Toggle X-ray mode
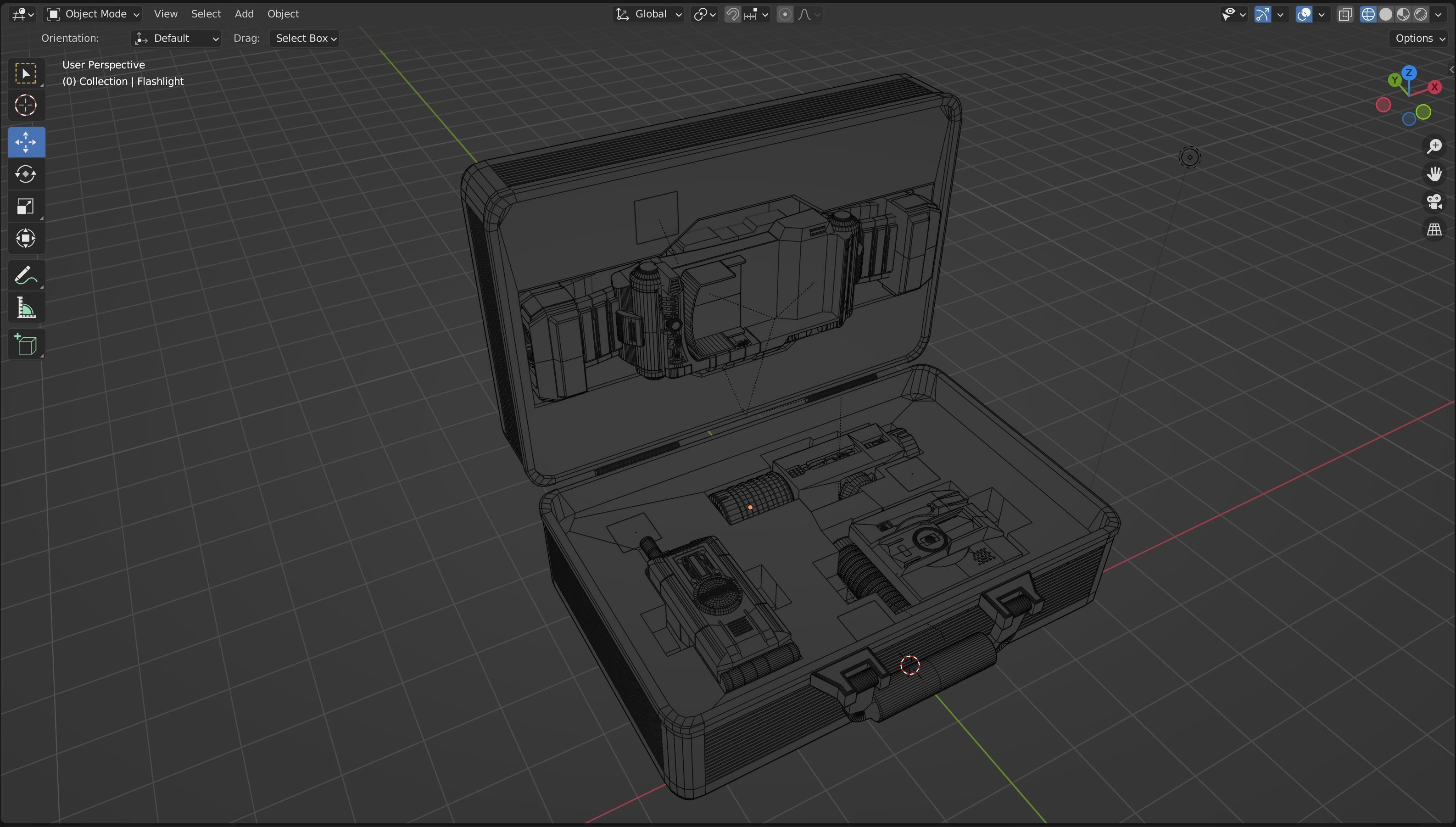Viewport: 1456px width, 827px height. 1344,14
